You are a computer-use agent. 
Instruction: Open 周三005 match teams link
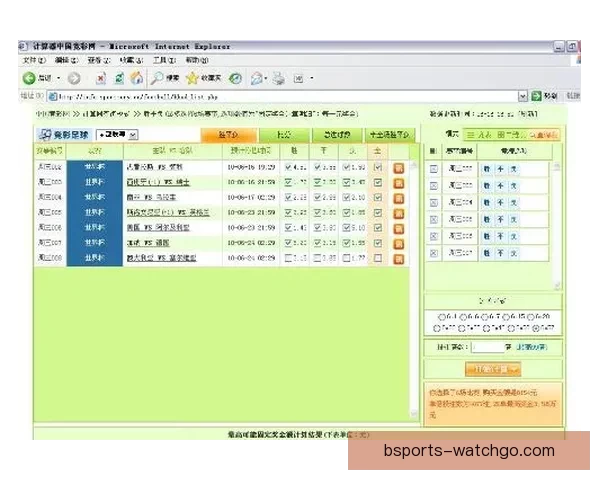pos(168,212)
